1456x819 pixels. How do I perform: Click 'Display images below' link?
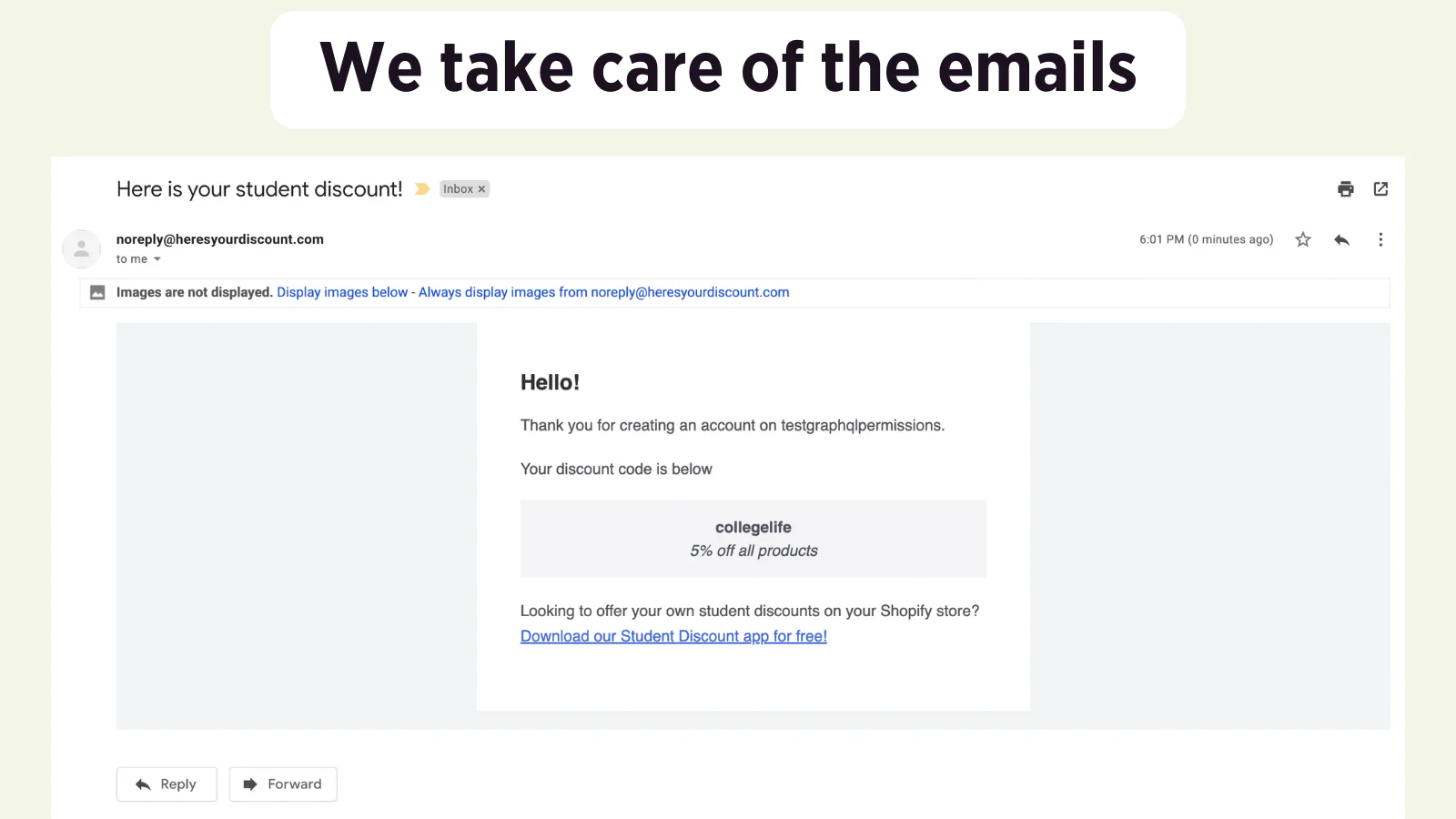click(342, 292)
